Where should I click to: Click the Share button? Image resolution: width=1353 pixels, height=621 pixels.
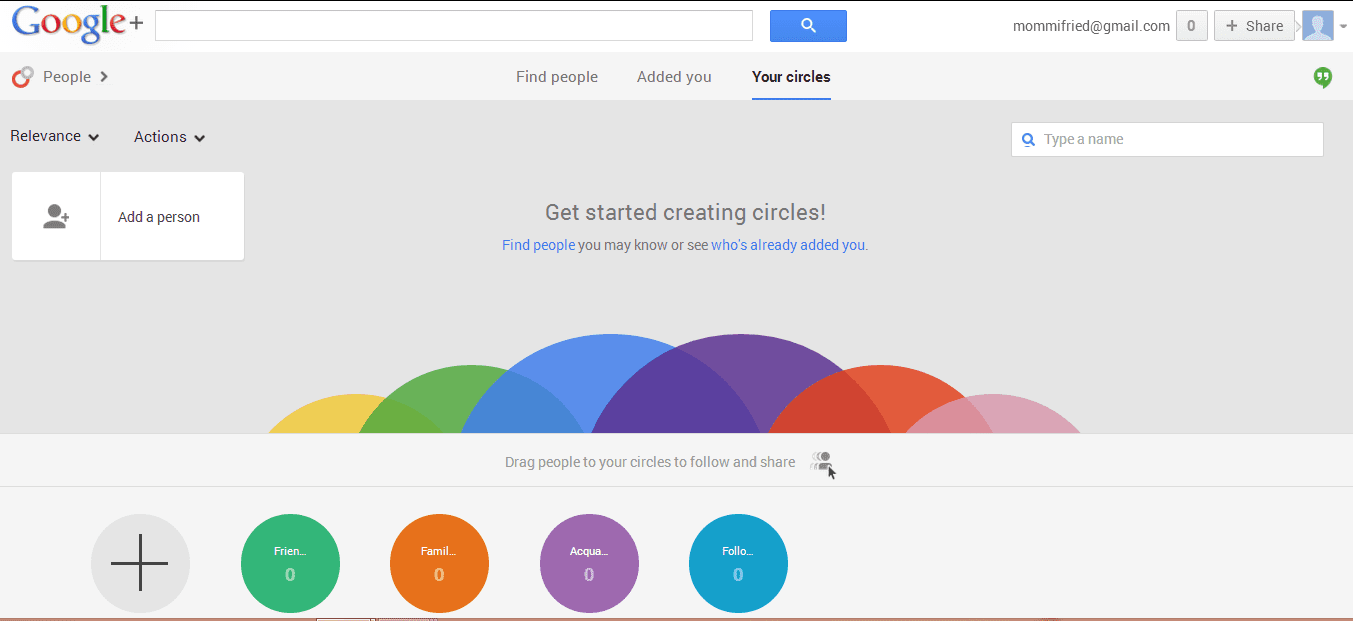point(1254,26)
